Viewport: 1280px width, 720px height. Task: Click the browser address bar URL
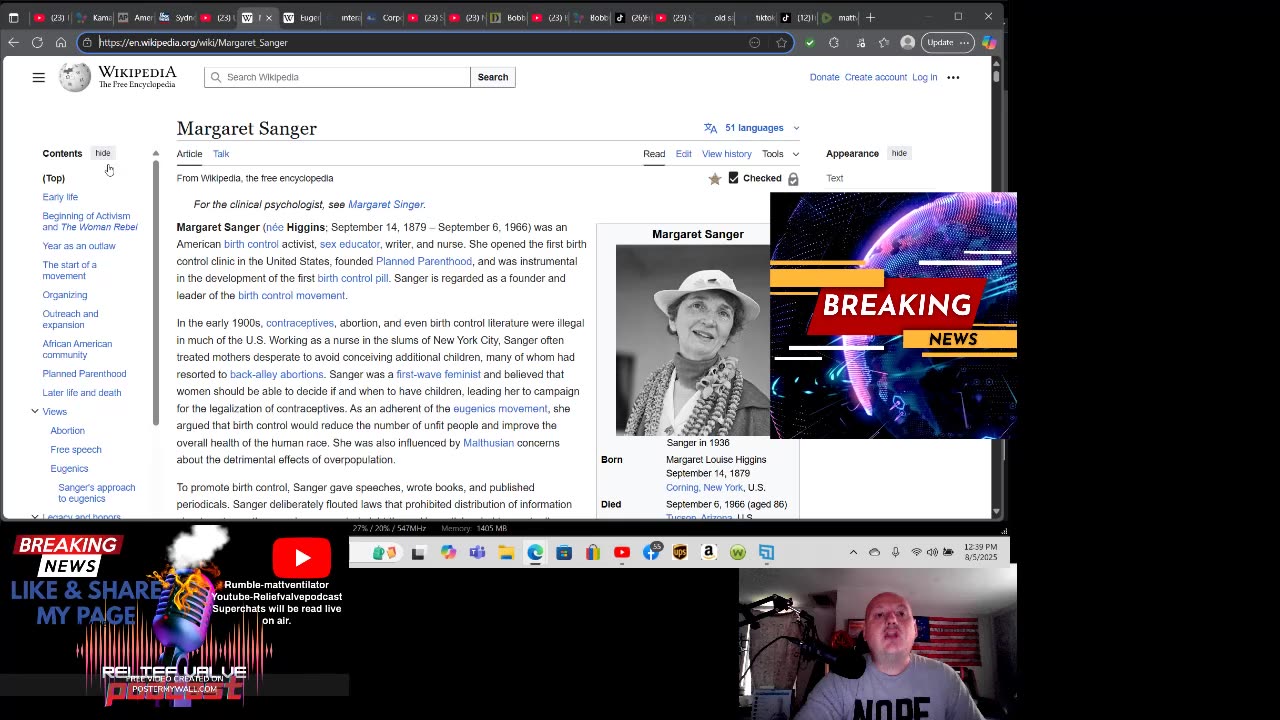[x=193, y=42]
